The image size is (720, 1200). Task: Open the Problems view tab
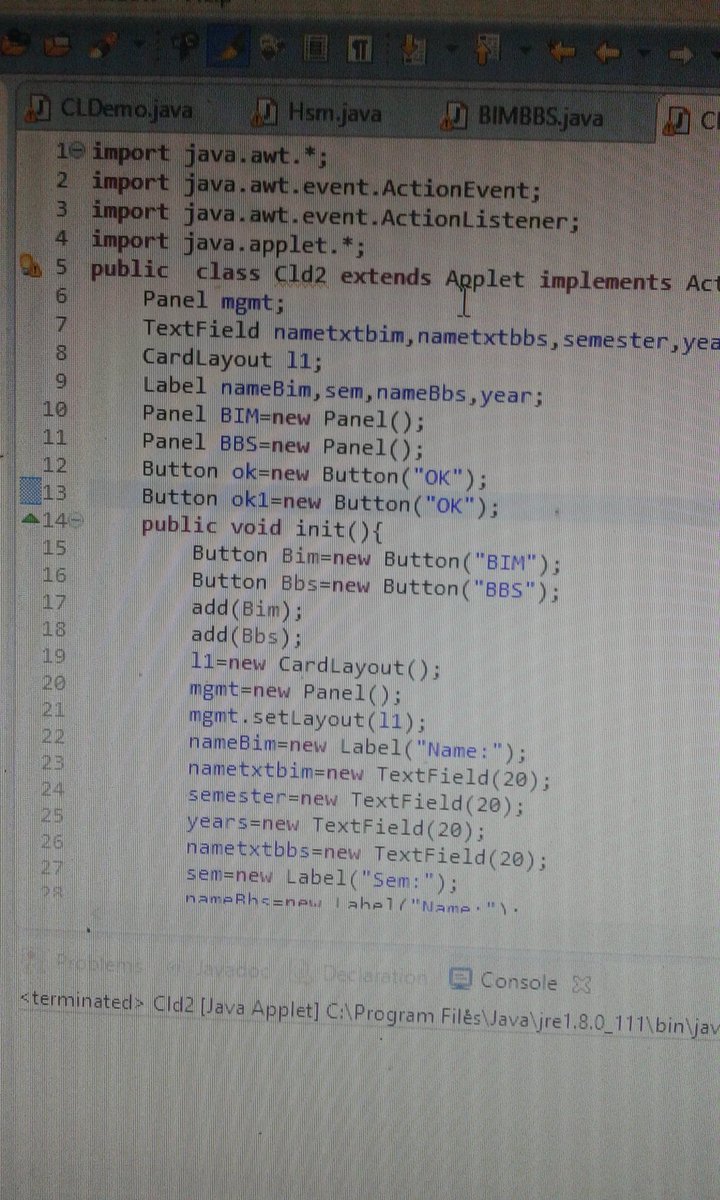pos(85,965)
